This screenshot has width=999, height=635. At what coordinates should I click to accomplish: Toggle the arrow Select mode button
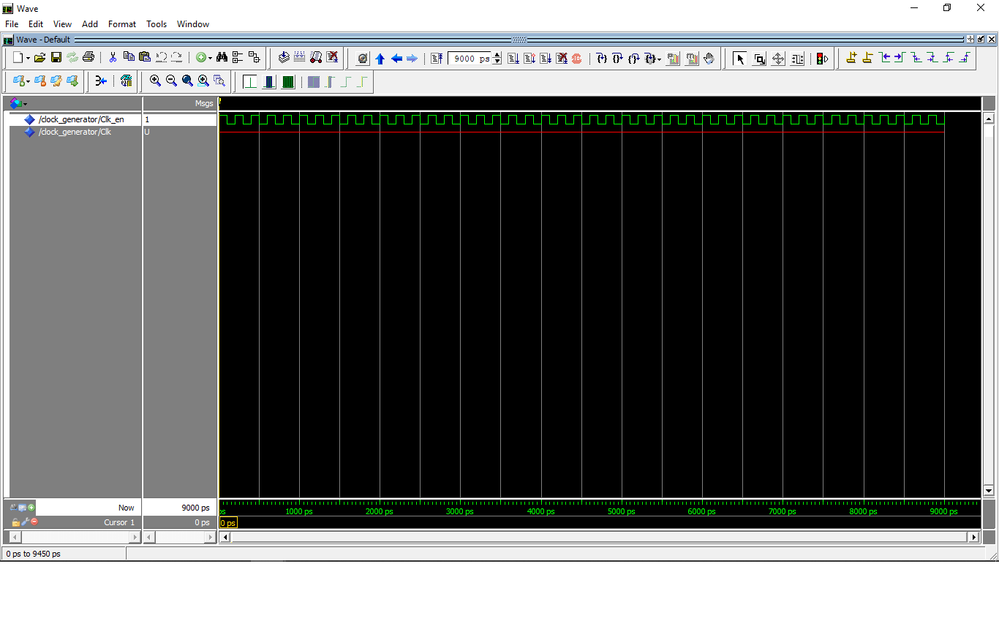(x=740, y=58)
